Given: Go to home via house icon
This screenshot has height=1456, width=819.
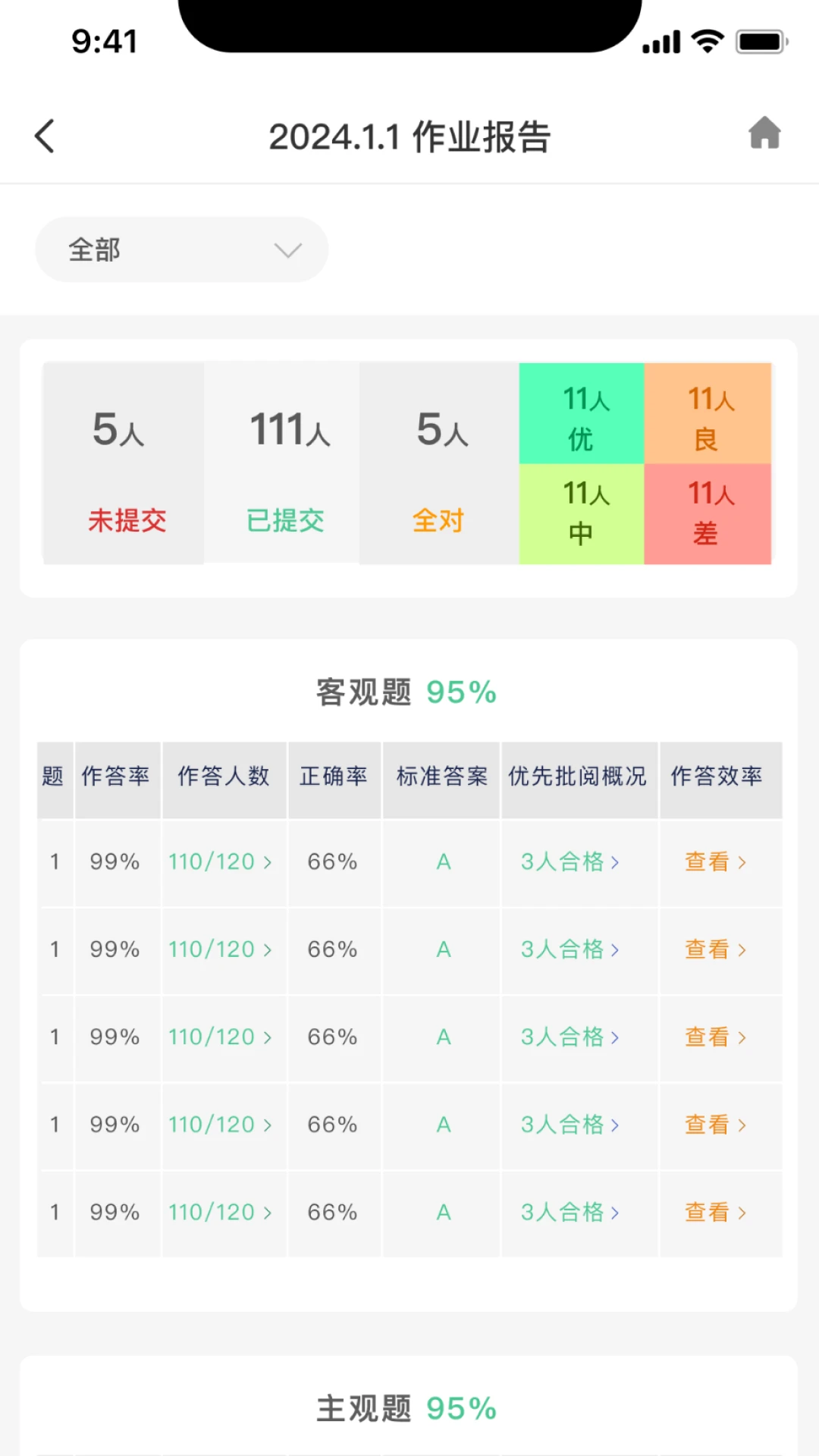Looking at the screenshot, I should click(764, 133).
